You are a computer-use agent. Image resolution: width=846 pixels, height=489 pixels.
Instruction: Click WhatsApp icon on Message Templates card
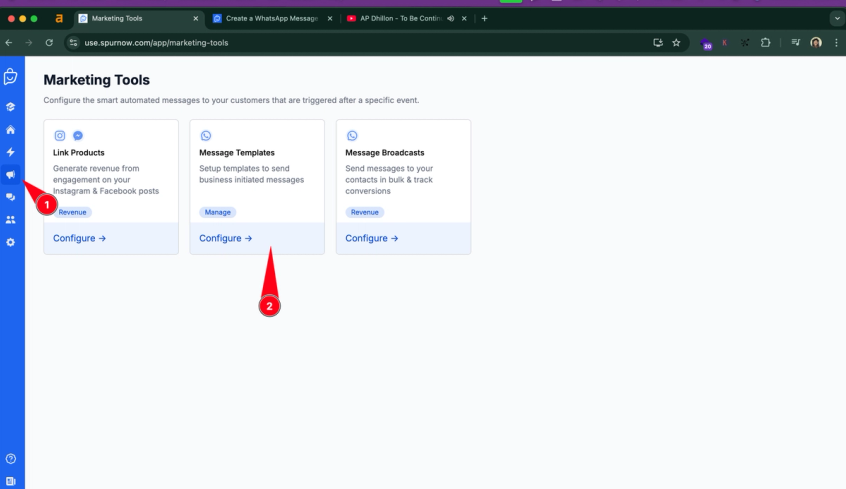[x=206, y=135]
